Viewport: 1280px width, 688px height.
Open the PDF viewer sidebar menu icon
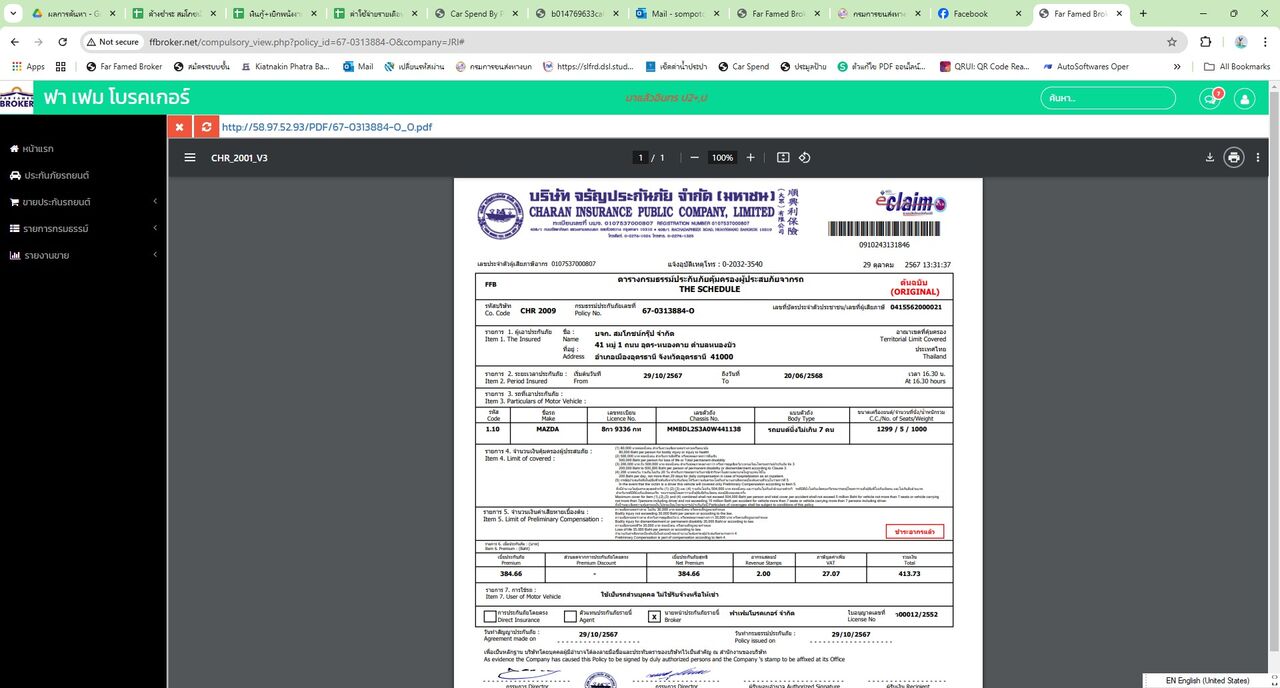(x=190, y=158)
